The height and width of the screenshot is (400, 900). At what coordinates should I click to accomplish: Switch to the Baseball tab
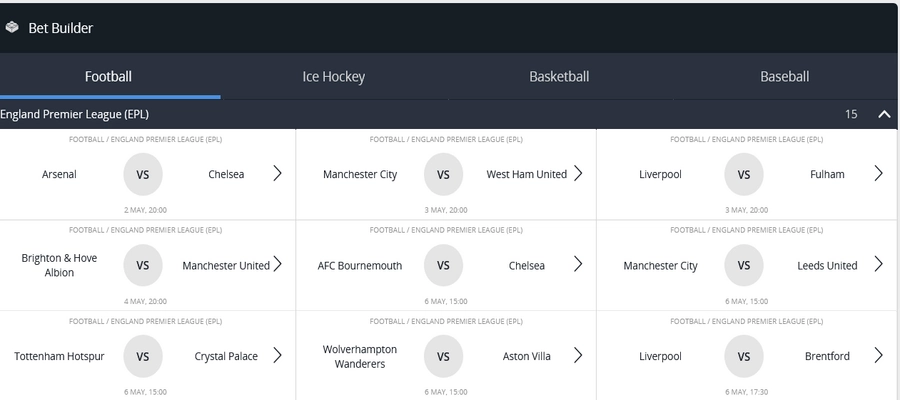(x=785, y=76)
